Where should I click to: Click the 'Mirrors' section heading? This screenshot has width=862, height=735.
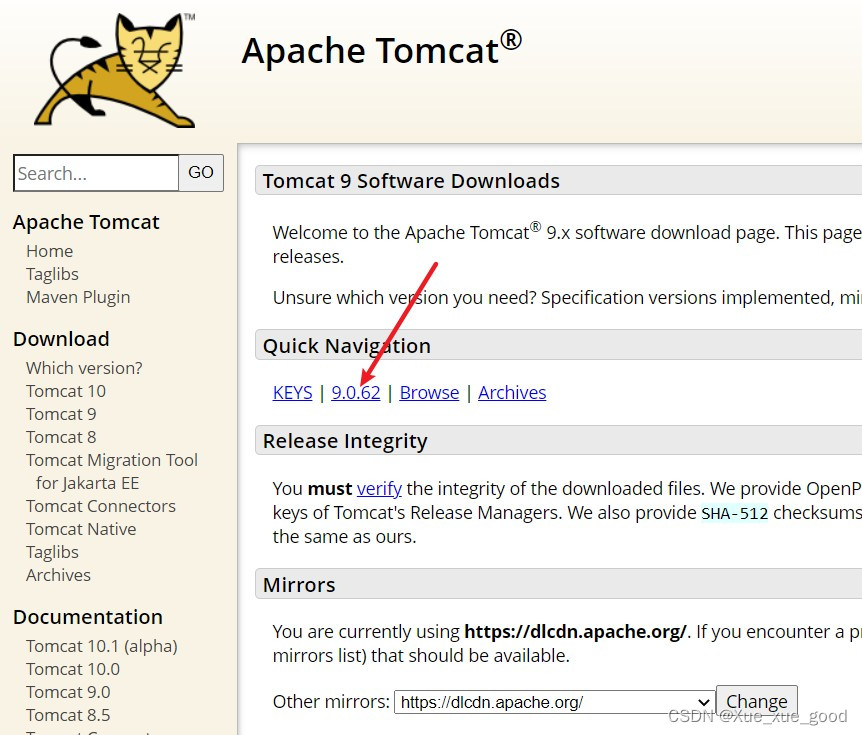pyautogui.click(x=299, y=584)
